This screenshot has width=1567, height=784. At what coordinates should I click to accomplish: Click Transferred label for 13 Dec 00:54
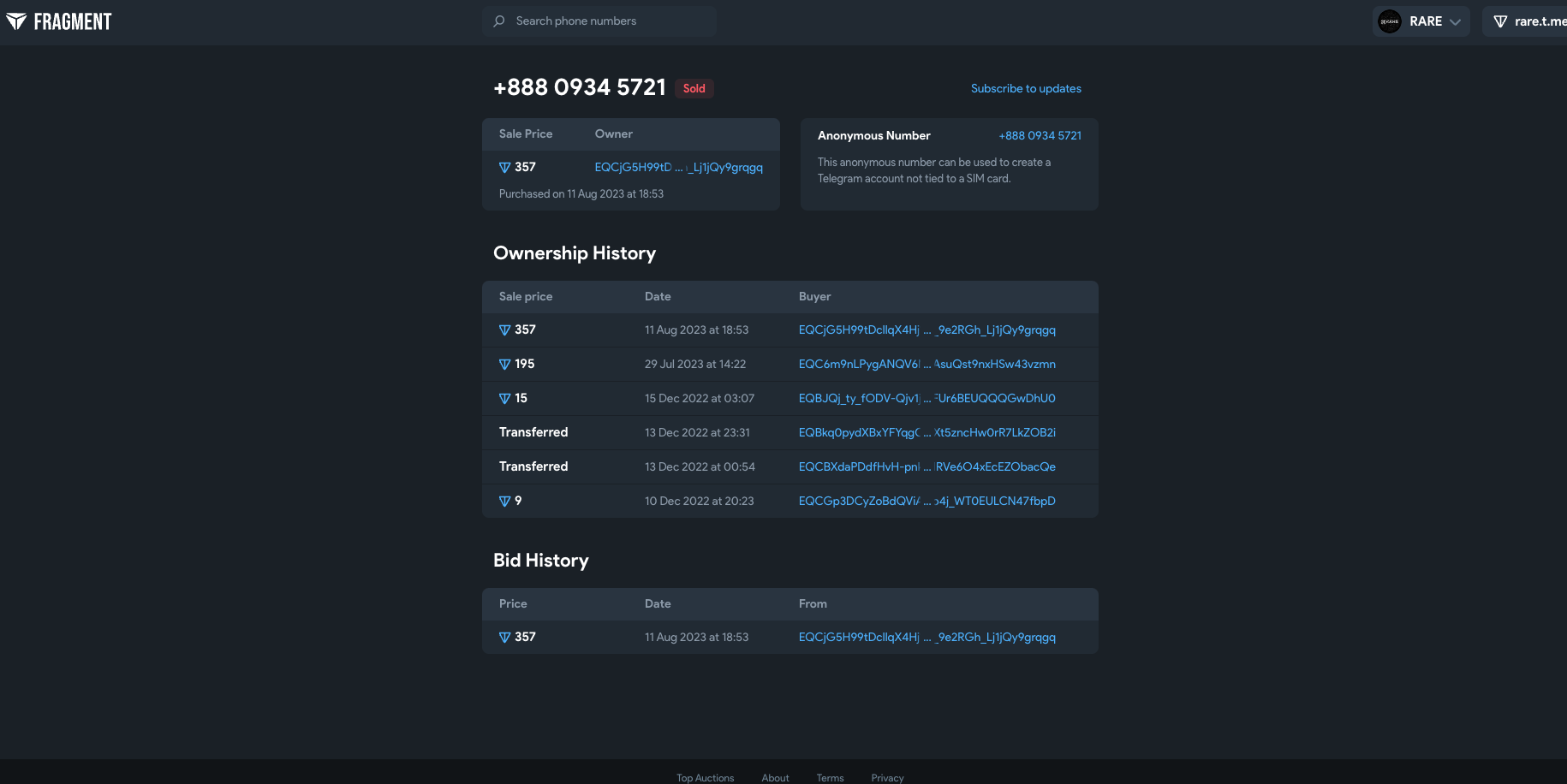533,467
